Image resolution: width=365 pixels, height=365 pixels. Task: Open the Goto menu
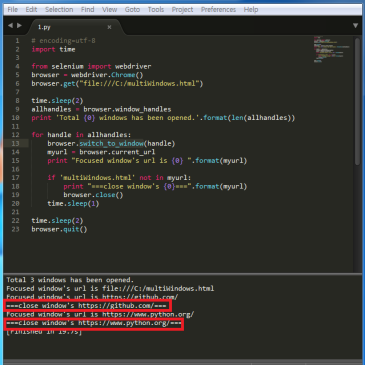tap(132, 10)
